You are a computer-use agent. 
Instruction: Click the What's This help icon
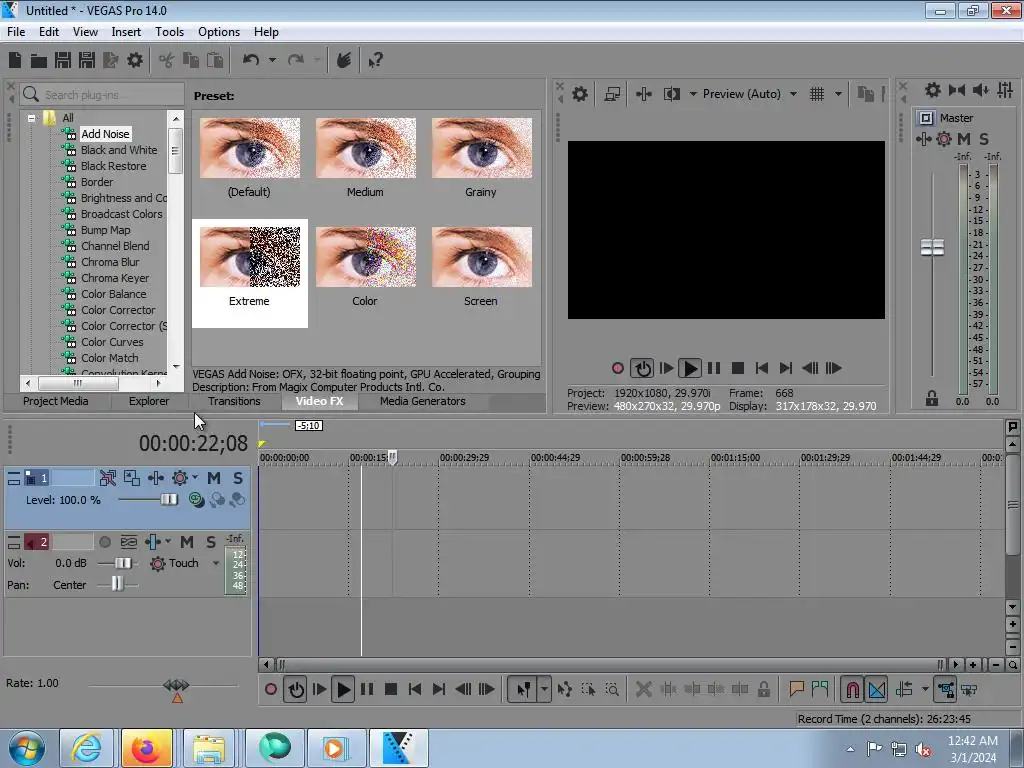click(x=376, y=61)
